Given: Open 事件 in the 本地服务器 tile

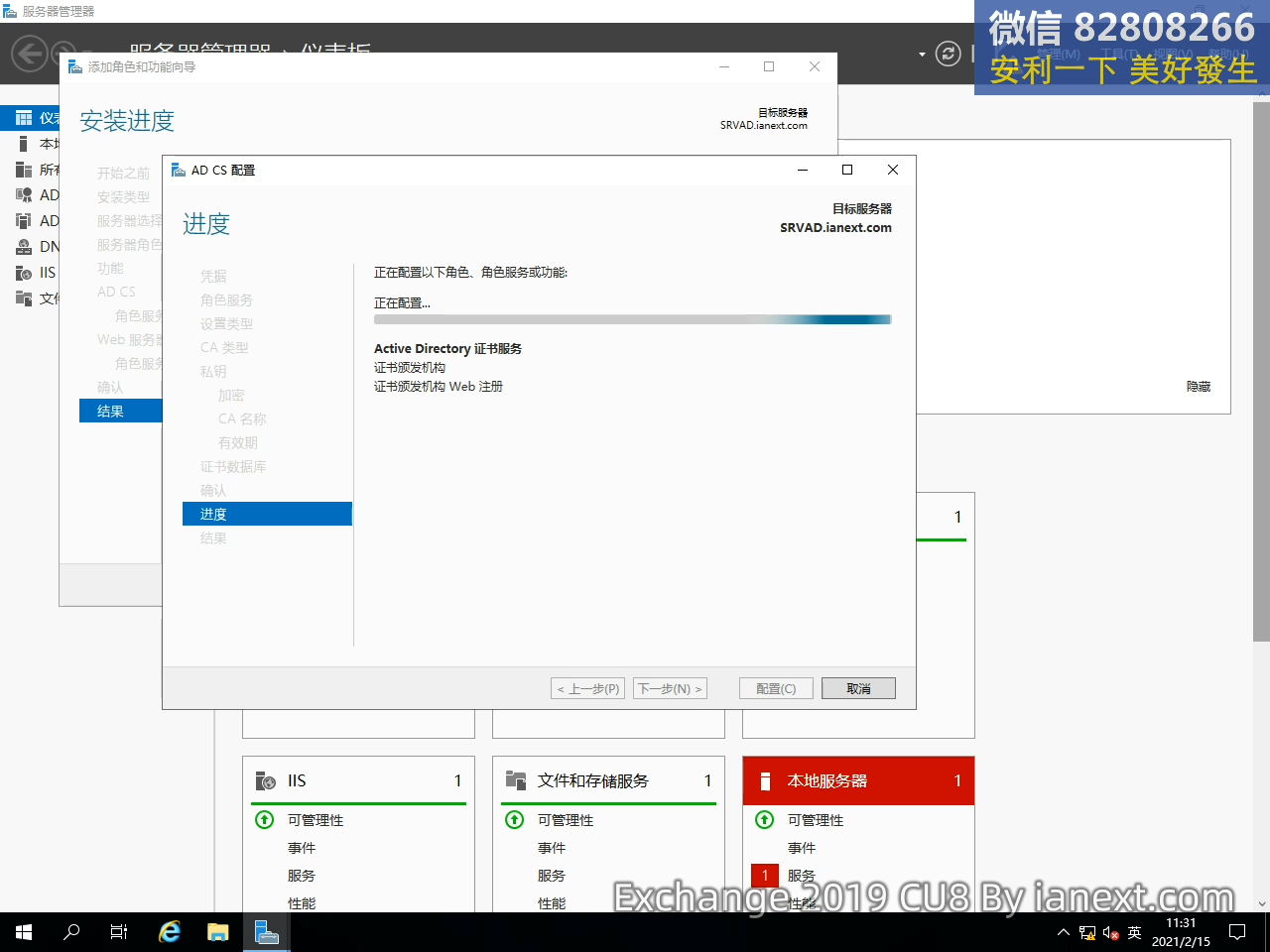Looking at the screenshot, I should 802,848.
